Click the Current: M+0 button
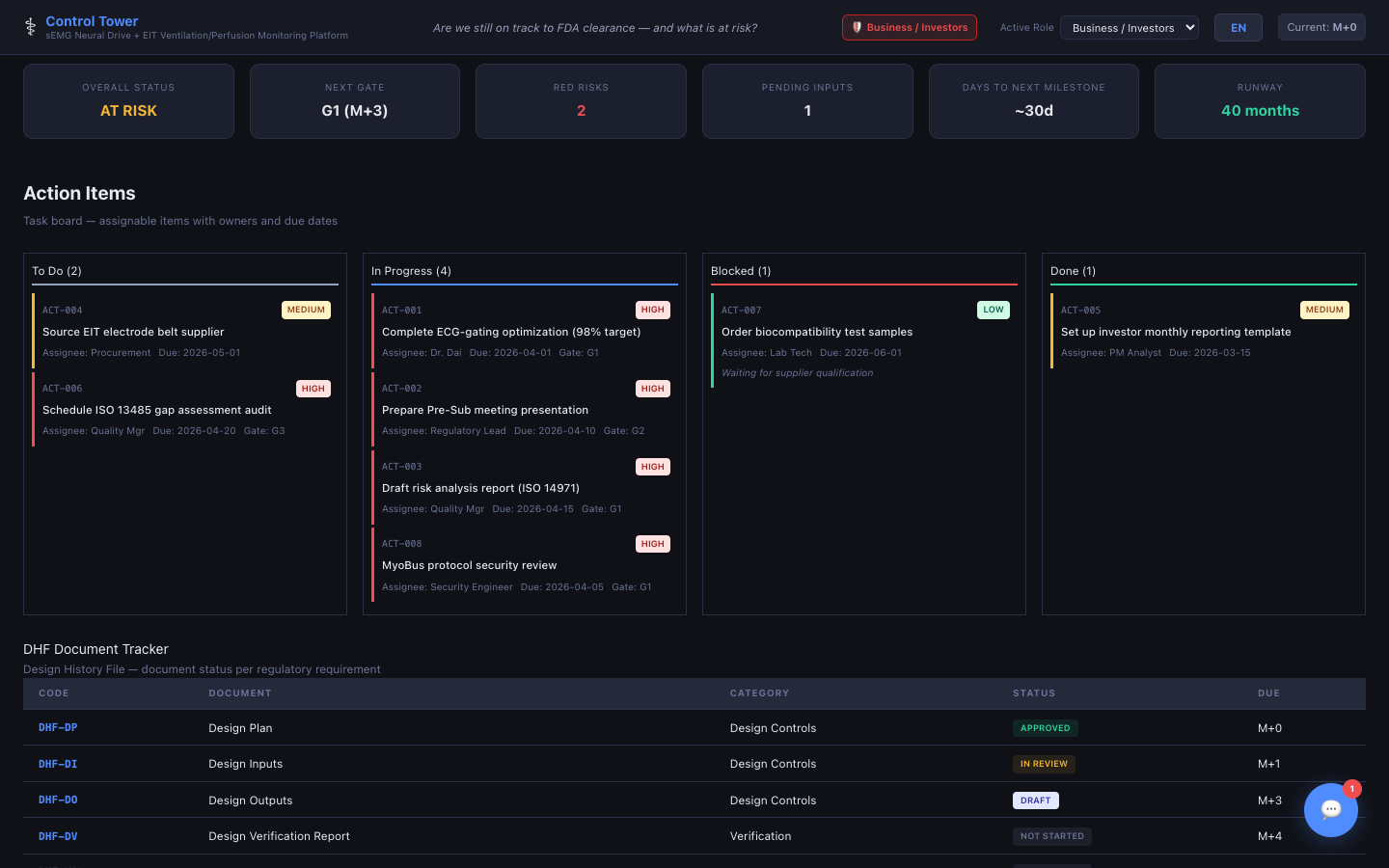 pyautogui.click(x=1321, y=28)
